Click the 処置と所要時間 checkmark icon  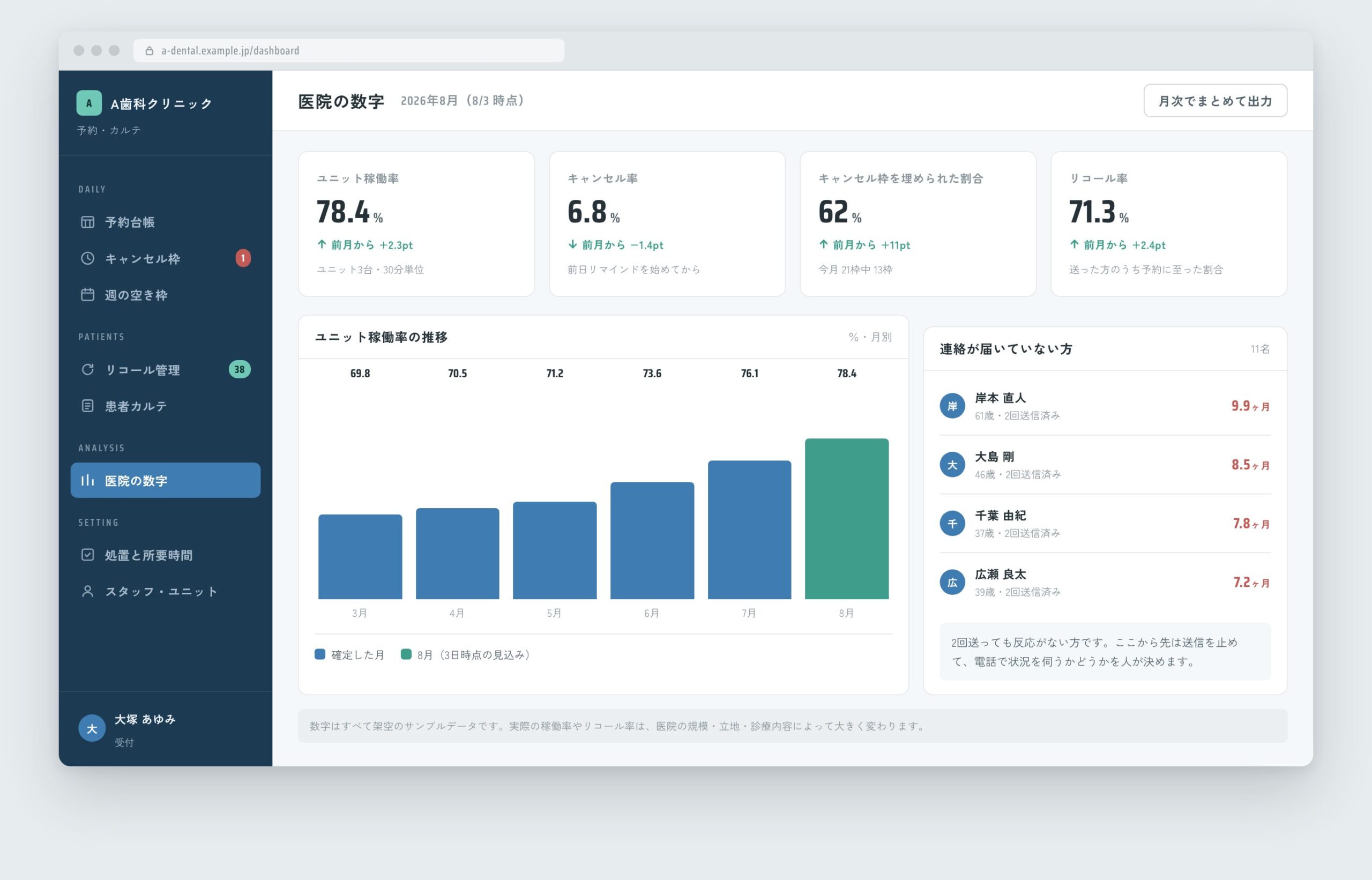[87, 555]
